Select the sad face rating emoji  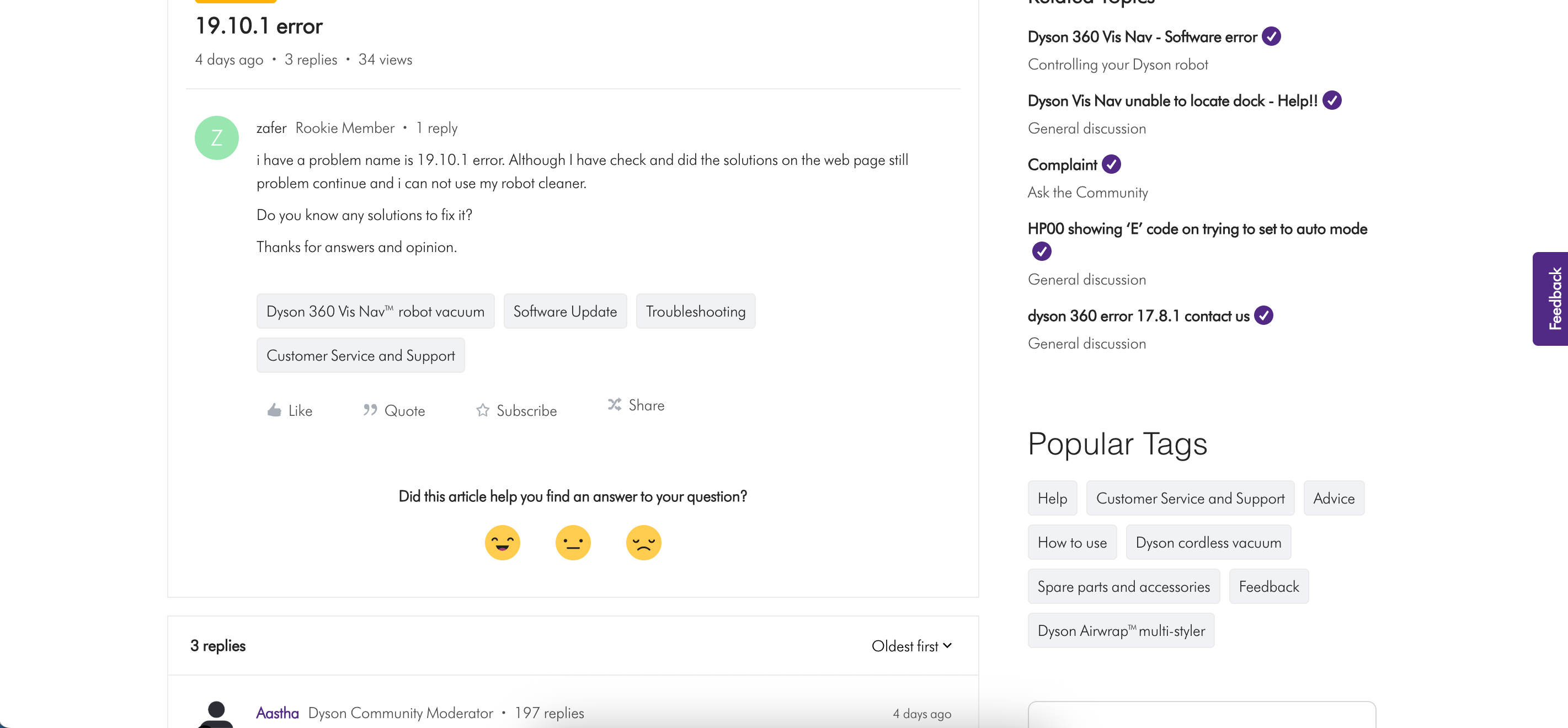(643, 542)
